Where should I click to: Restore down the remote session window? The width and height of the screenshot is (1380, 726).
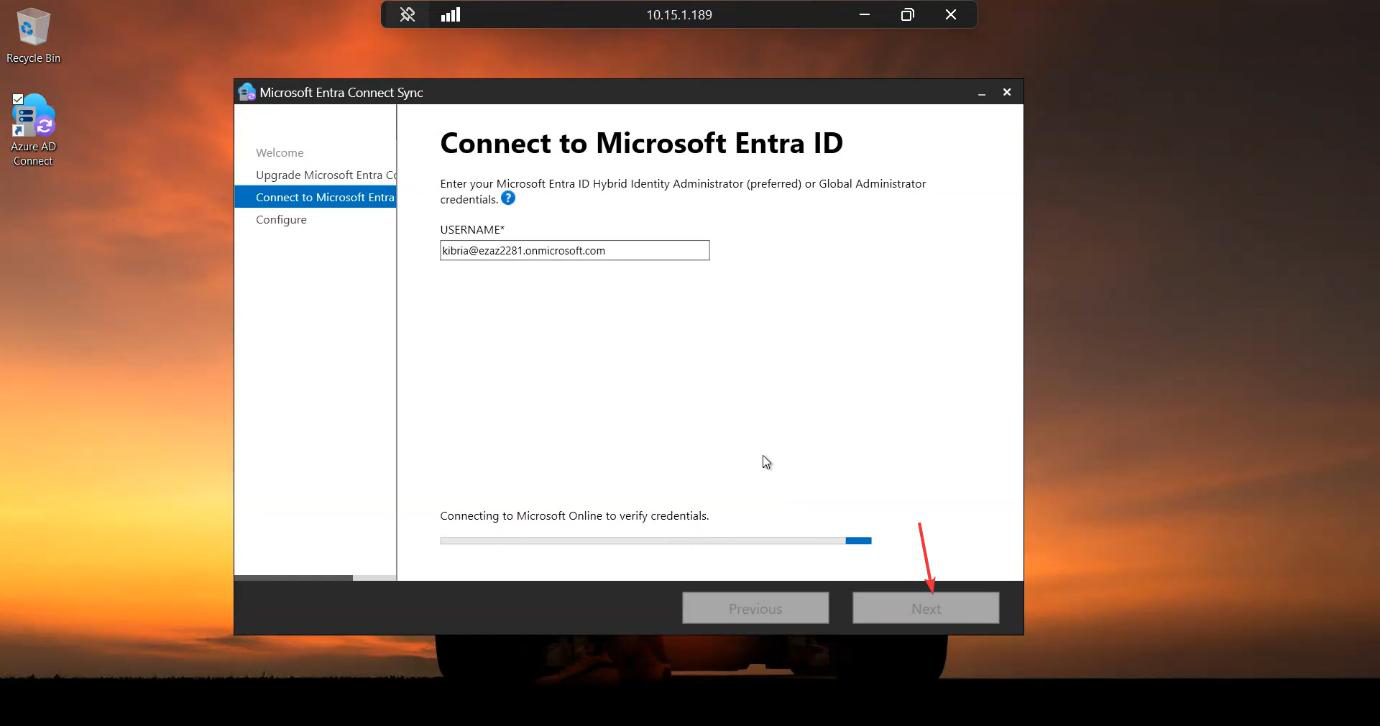tap(907, 15)
